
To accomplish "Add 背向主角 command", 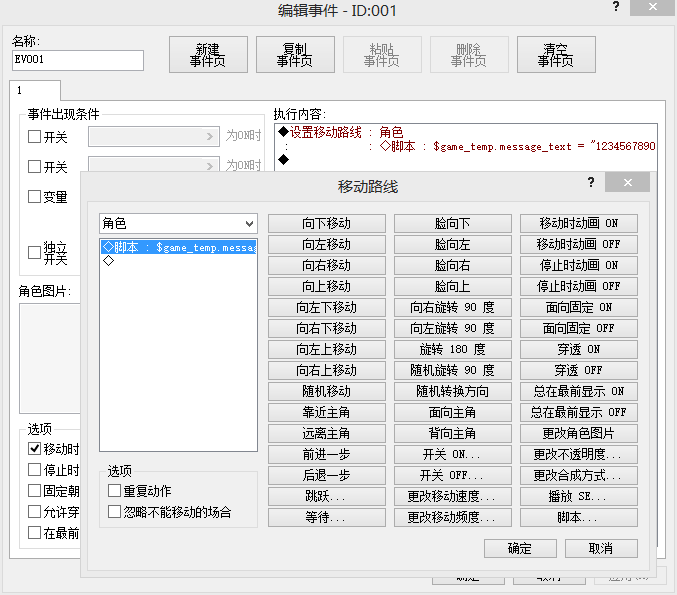I will (452, 434).
